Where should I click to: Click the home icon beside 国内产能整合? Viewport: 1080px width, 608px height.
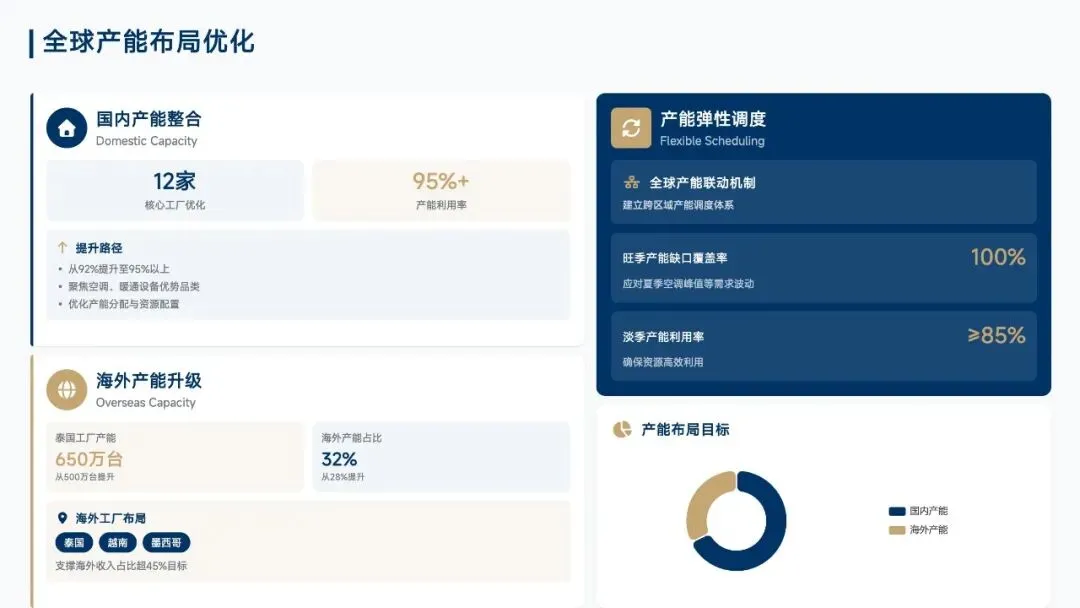click(67, 128)
